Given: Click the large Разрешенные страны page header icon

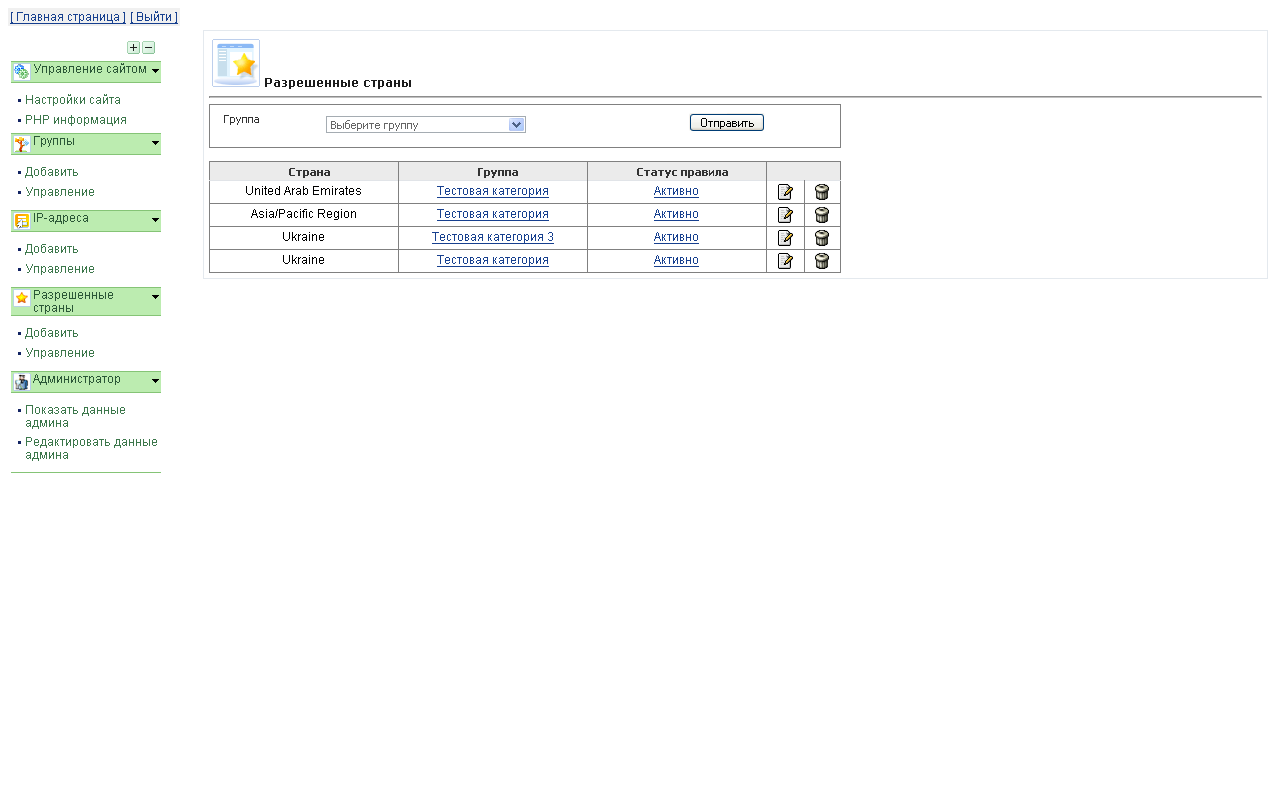Looking at the screenshot, I should pyautogui.click(x=236, y=63).
